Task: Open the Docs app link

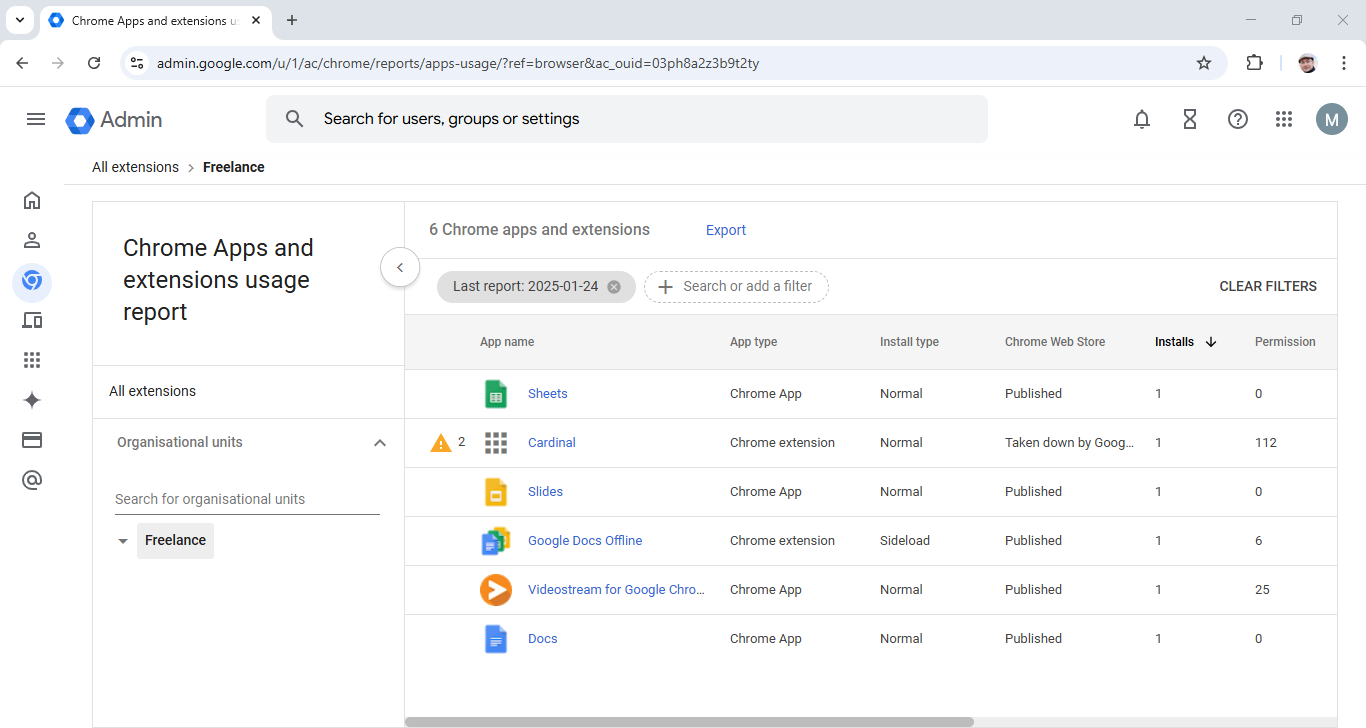Action: click(543, 639)
